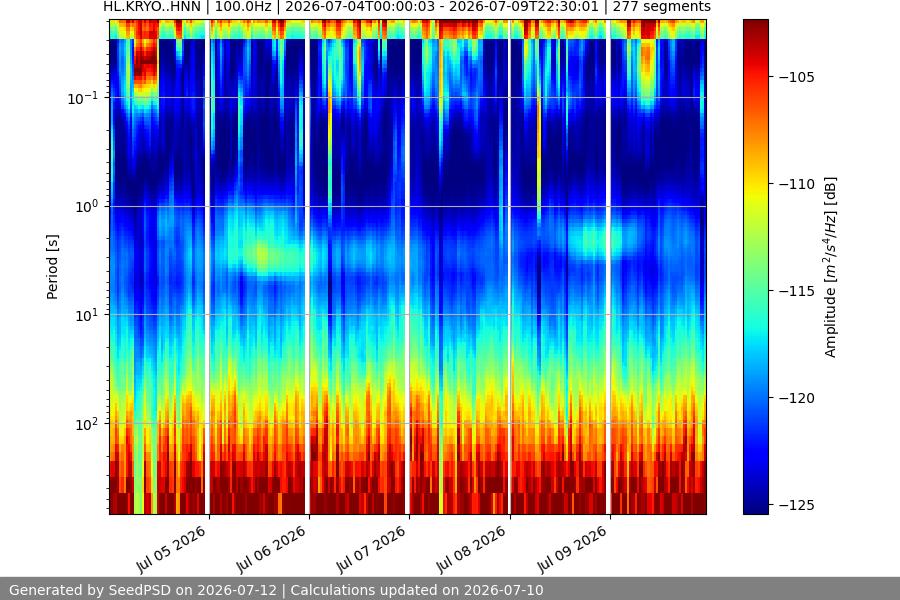This screenshot has height=600, width=900.
Task: Click the plot title starting HL.KRYO..HNN
Action: click(x=406, y=7)
